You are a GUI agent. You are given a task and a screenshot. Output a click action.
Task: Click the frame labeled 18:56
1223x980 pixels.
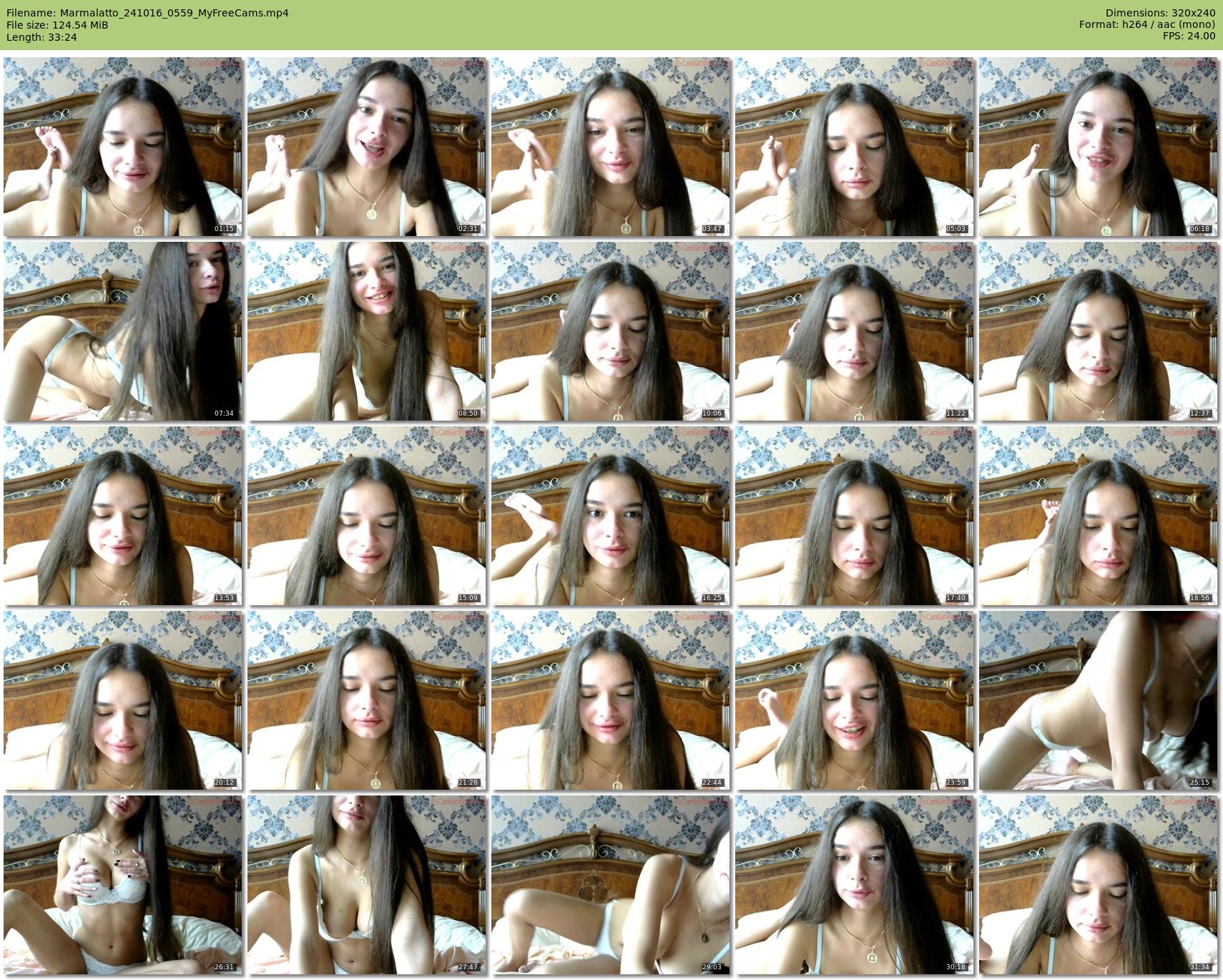tap(1099, 516)
